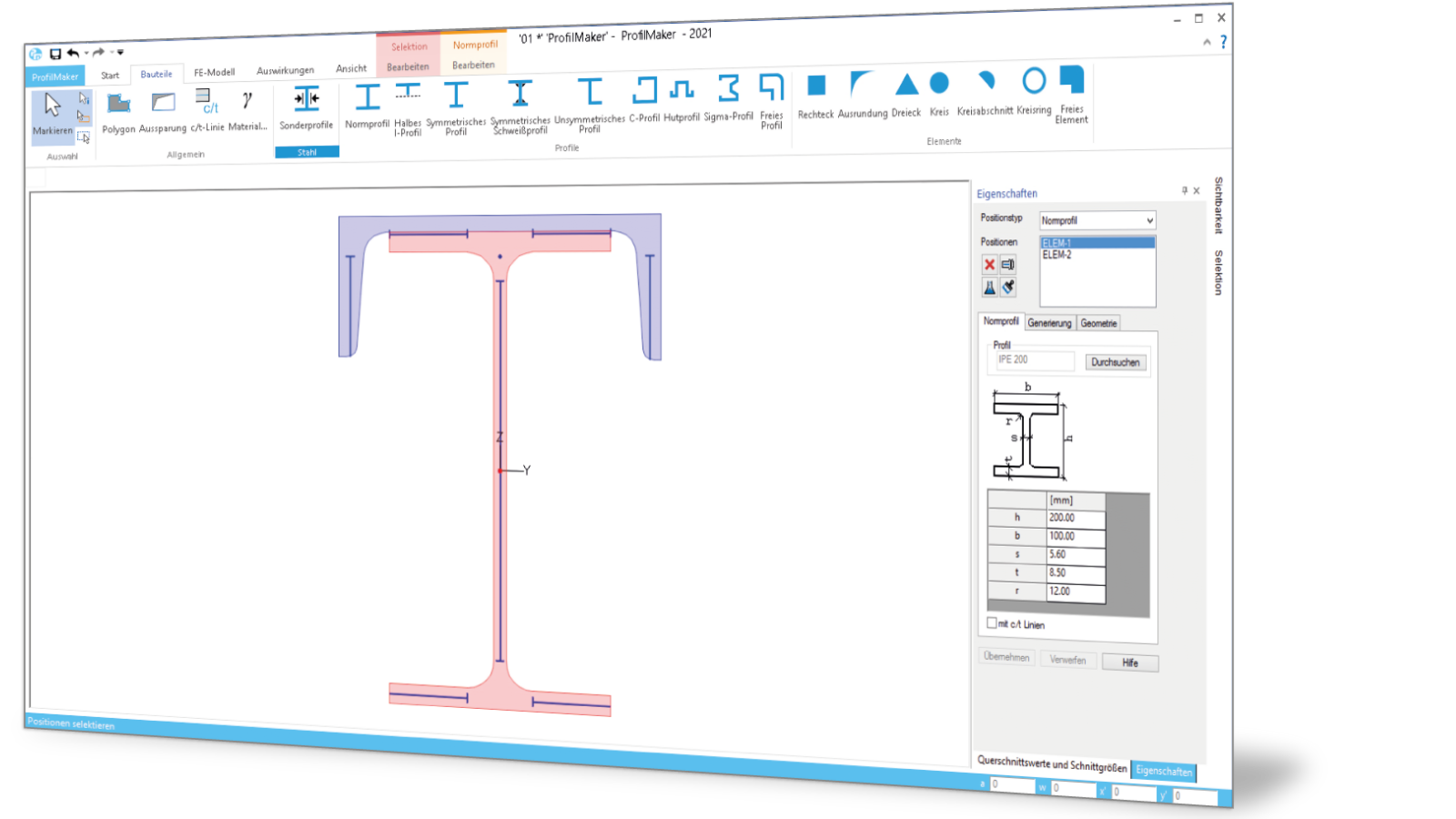Click the Durchsuchen button
The width and height of the screenshot is (1456, 819).
(x=1115, y=362)
